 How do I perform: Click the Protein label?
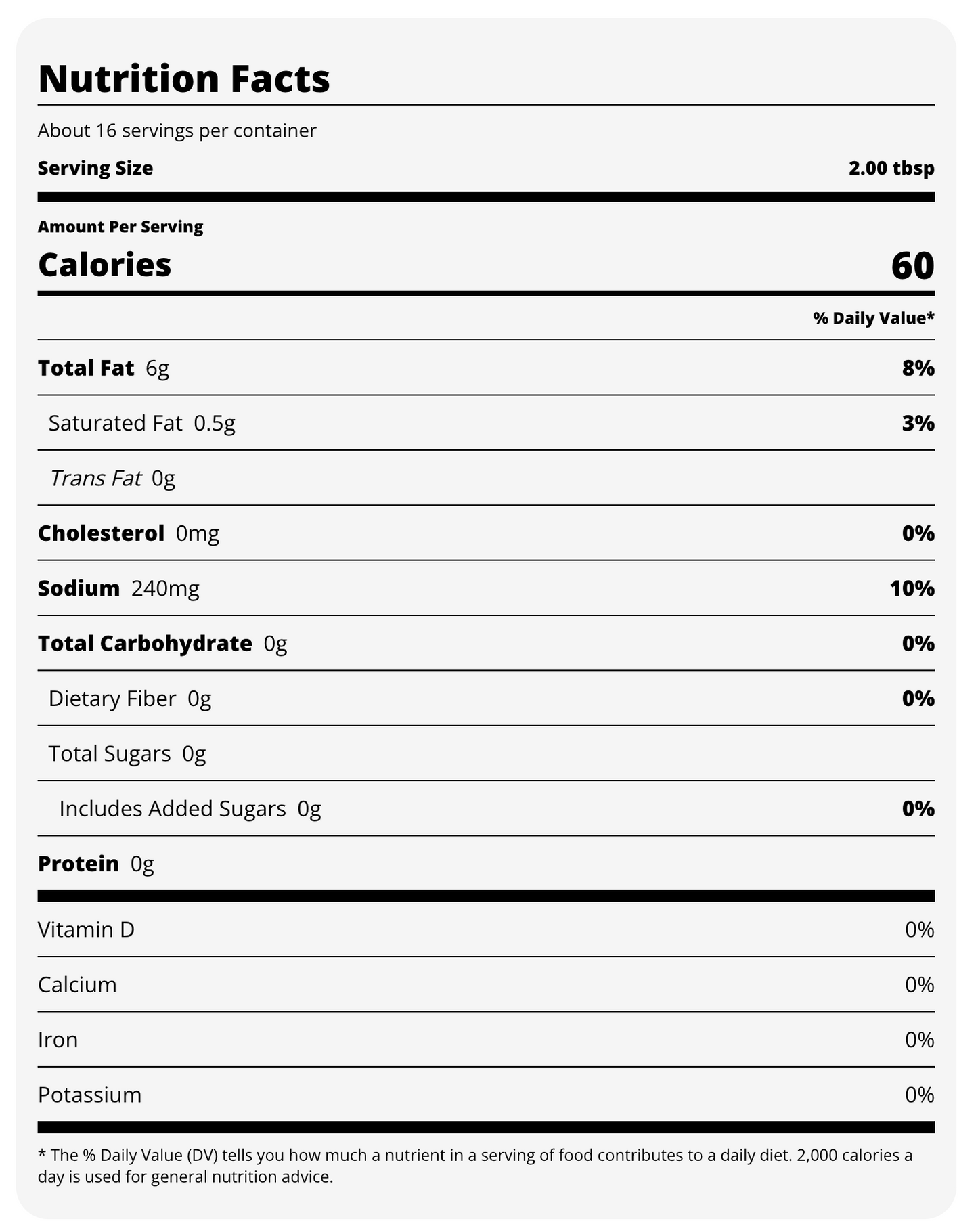(79, 864)
